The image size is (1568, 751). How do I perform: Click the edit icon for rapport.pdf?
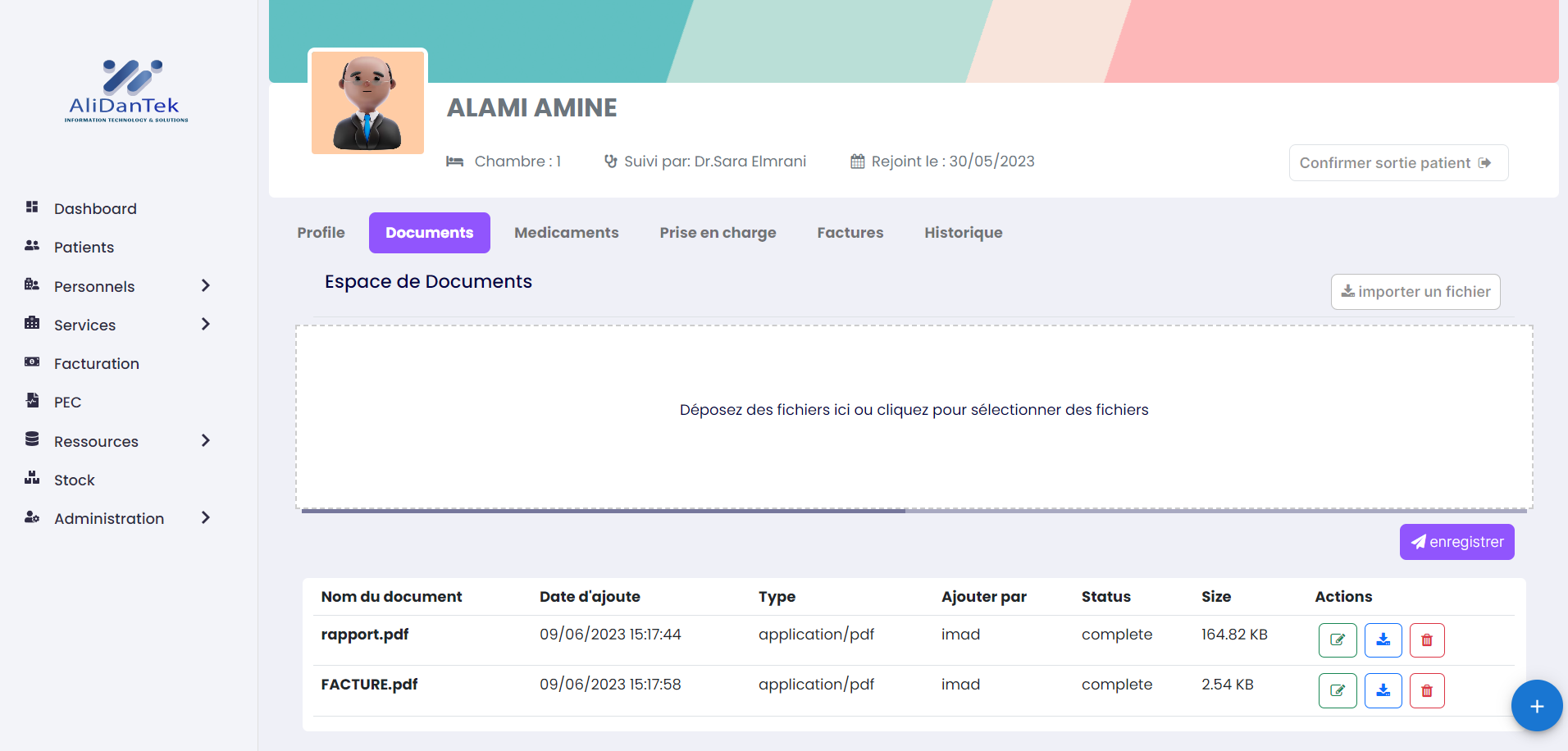(x=1337, y=640)
